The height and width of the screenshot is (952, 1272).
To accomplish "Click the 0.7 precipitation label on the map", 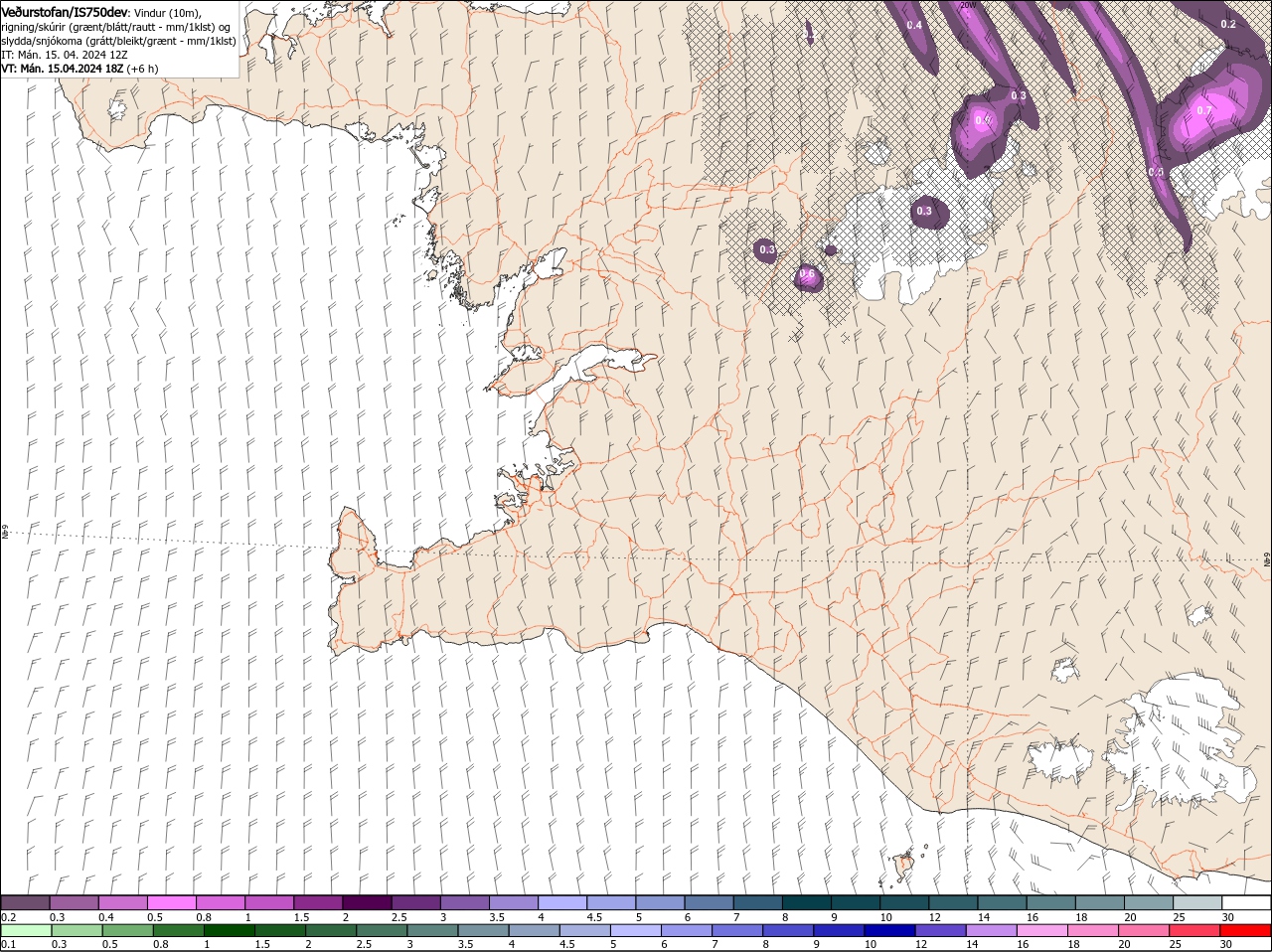I will pos(1204,111).
